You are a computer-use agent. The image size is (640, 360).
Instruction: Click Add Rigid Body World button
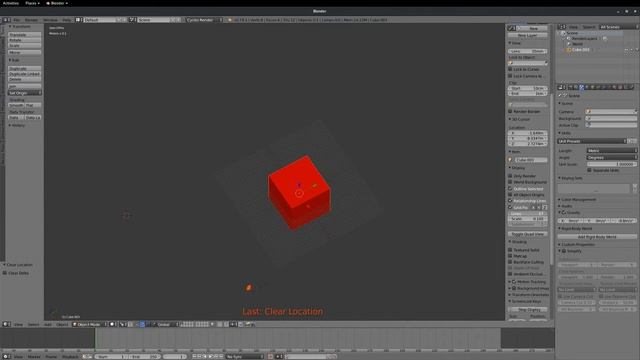pyautogui.click(x=597, y=237)
